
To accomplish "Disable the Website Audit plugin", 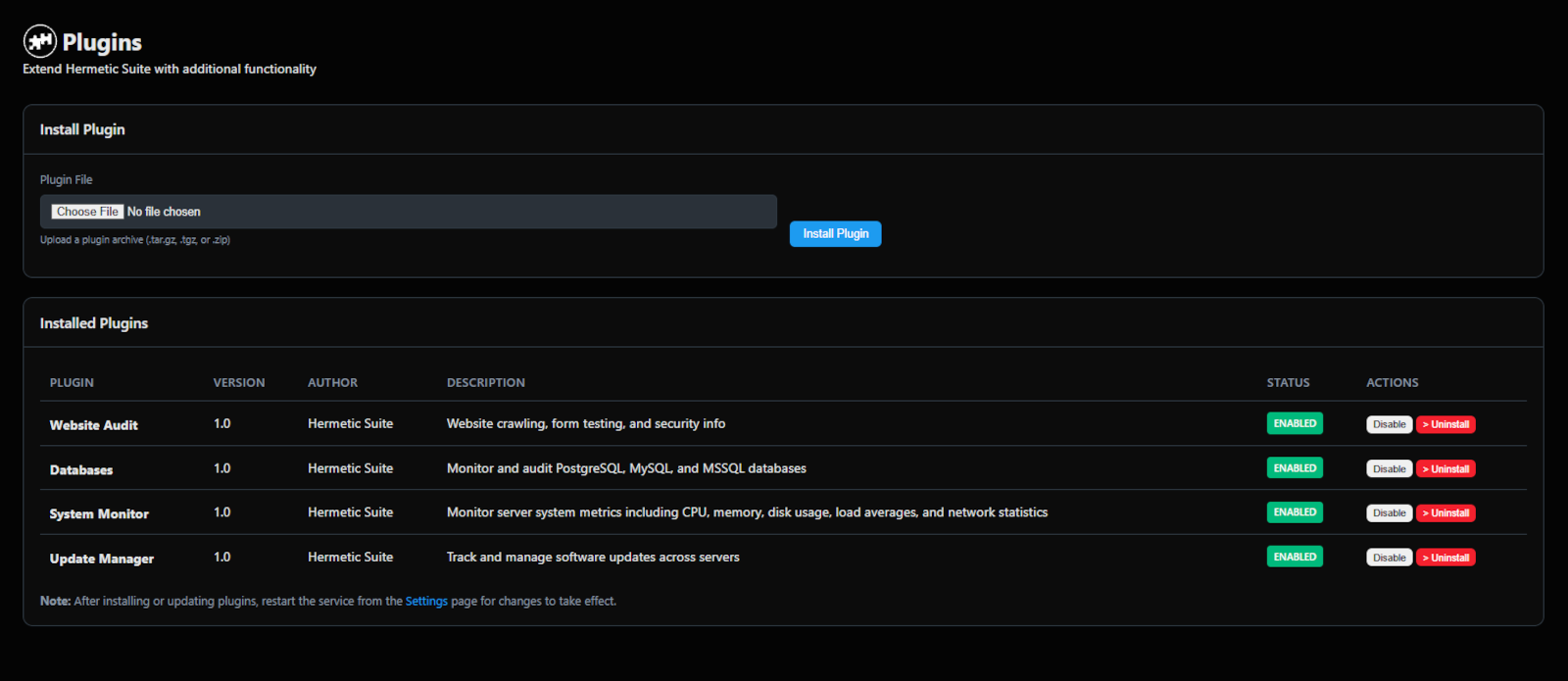I will (x=1389, y=424).
